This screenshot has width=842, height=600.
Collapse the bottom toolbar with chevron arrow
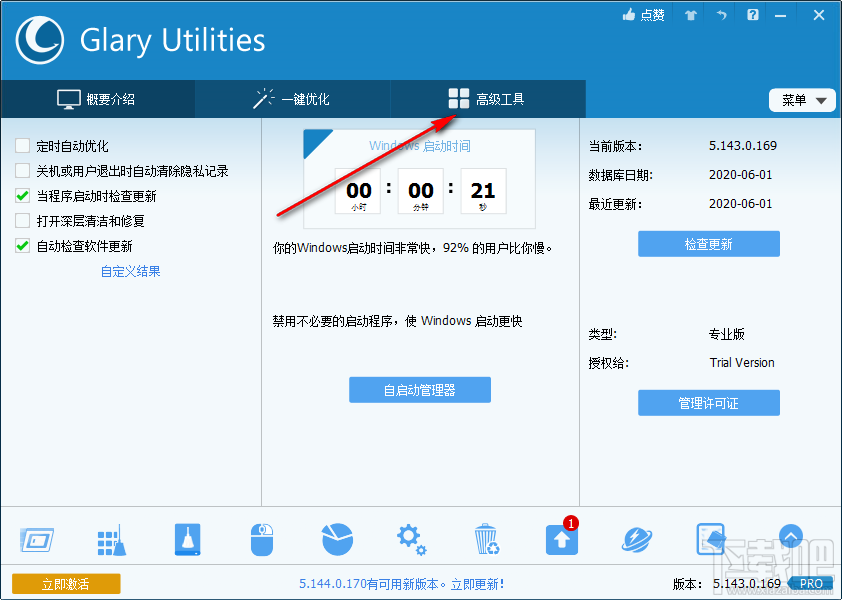point(790,537)
